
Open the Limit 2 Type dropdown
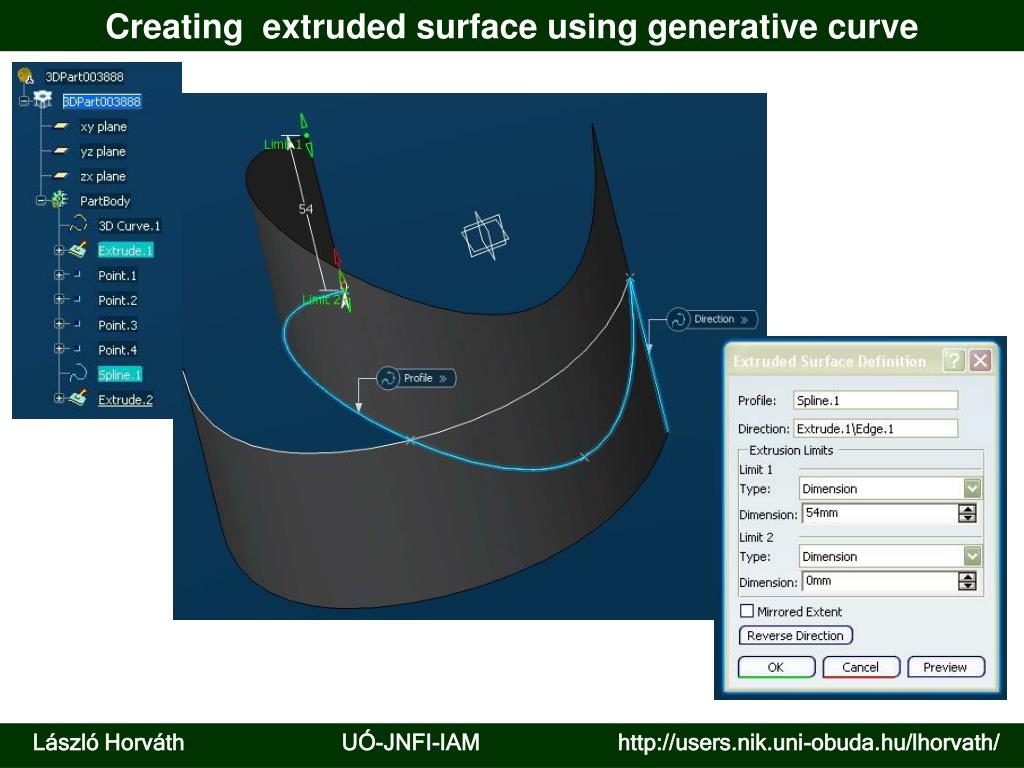(972, 556)
